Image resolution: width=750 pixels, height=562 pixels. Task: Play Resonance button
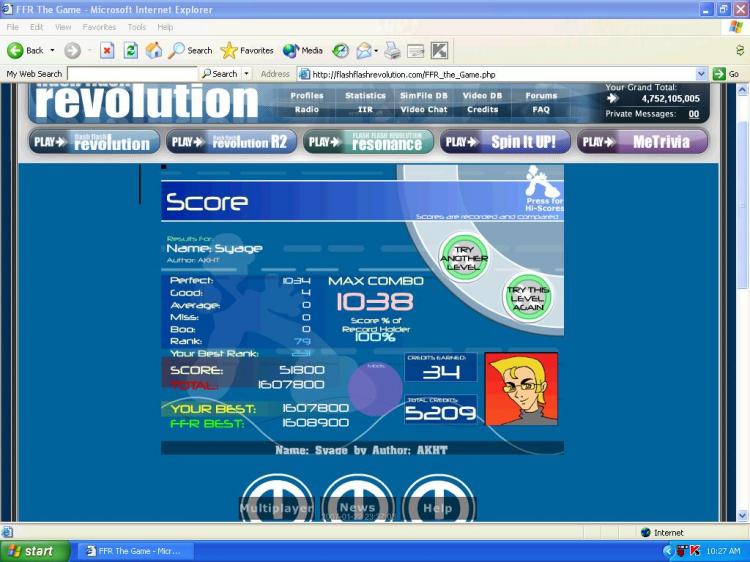[x=368, y=142]
